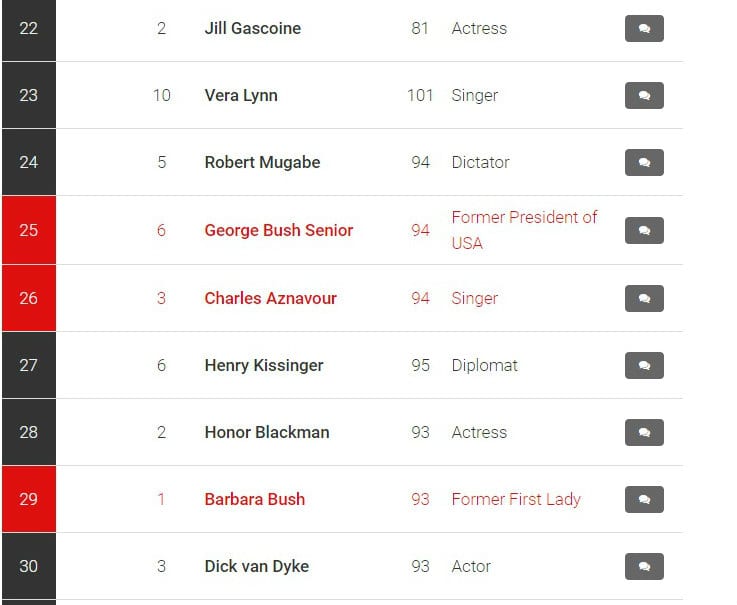Click Henry Kissinger name
737x605 pixels.
[264, 365]
